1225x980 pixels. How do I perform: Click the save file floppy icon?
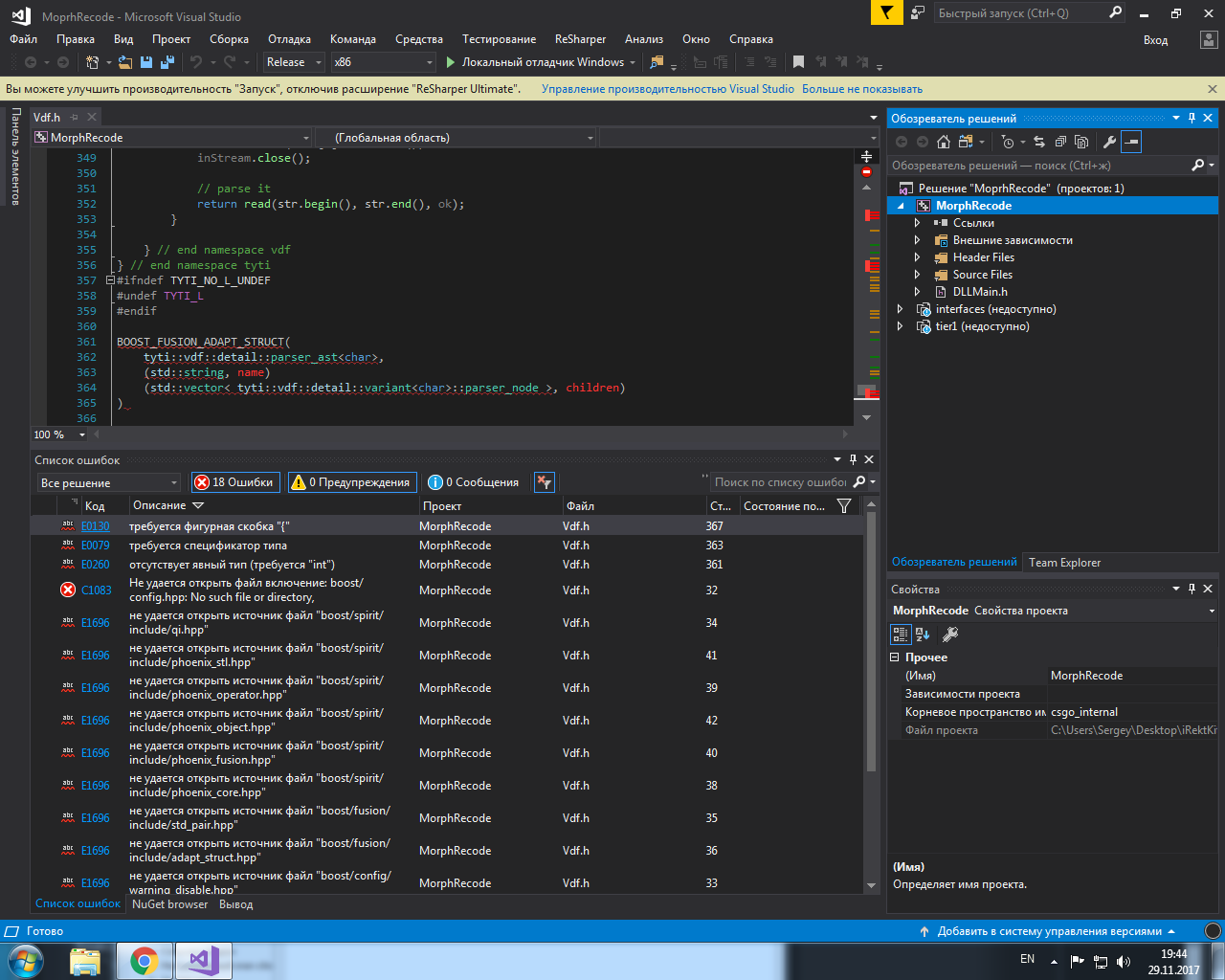[x=146, y=62]
